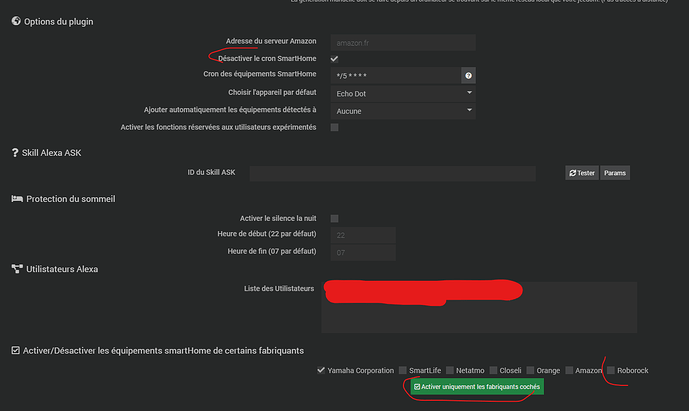Viewport: 689px width, 411px height.
Task: Click the bed icon beside Protection du sommeil
Action: pyautogui.click(x=17, y=199)
